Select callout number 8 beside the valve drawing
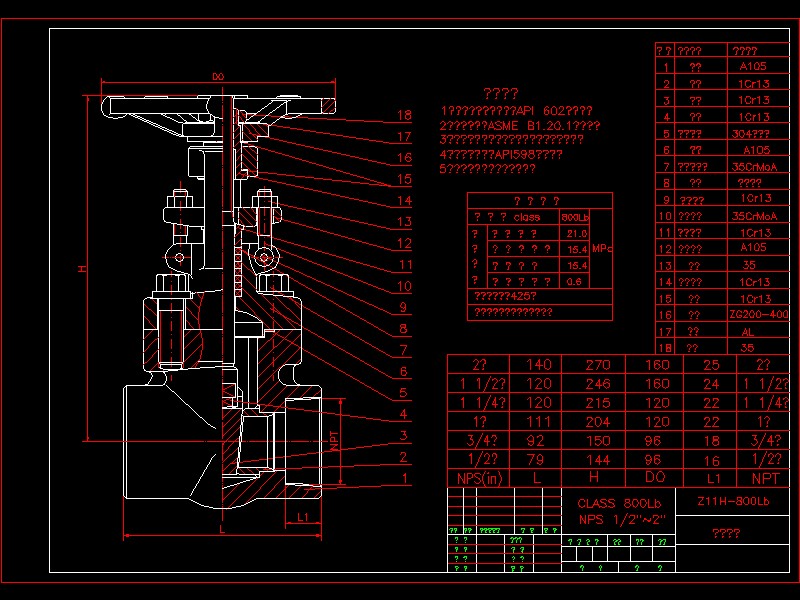This screenshot has width=800, height=600. (x=404, y=329)
